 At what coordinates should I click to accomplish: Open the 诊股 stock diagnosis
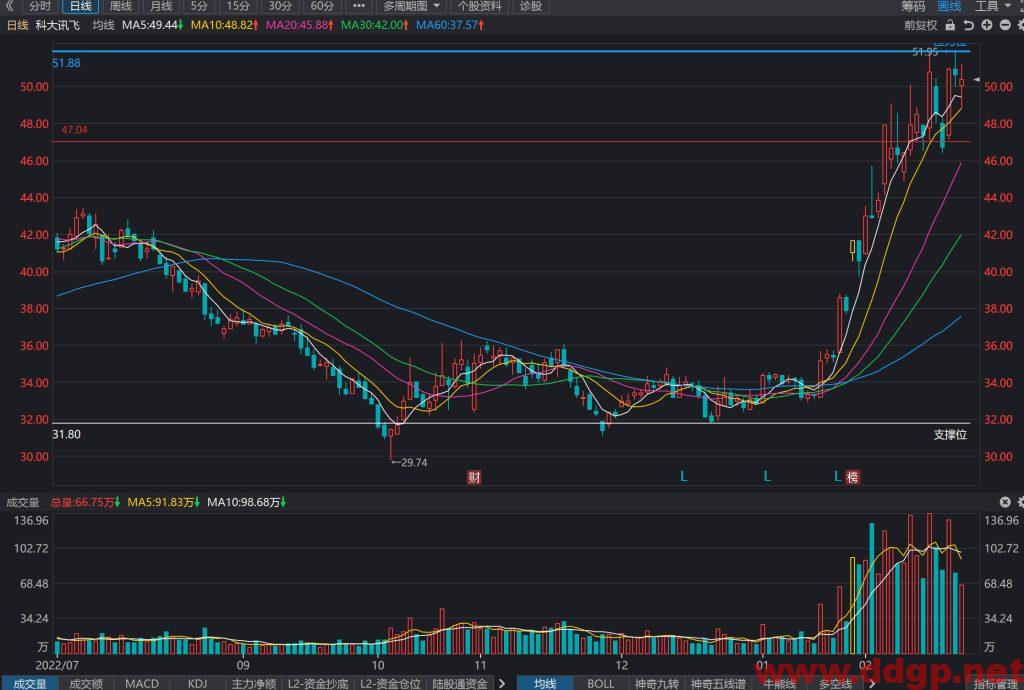pos(531,7)
